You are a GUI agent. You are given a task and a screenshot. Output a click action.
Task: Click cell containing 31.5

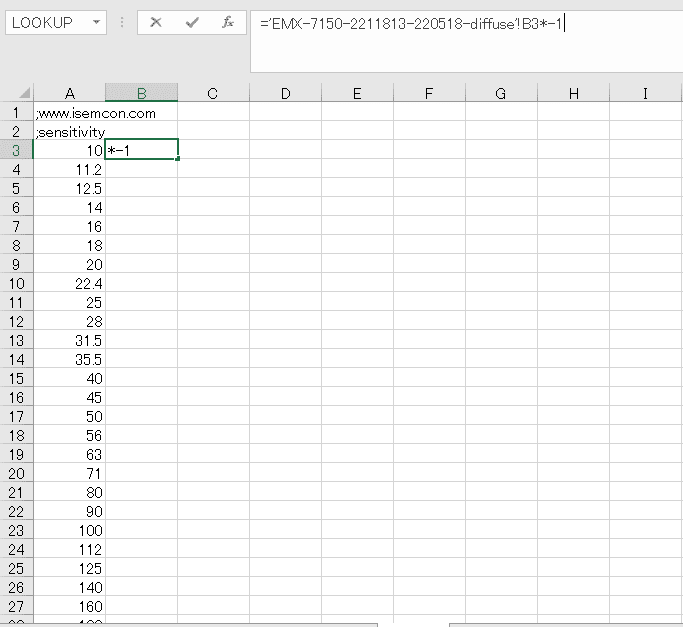[x=69, y=340]
